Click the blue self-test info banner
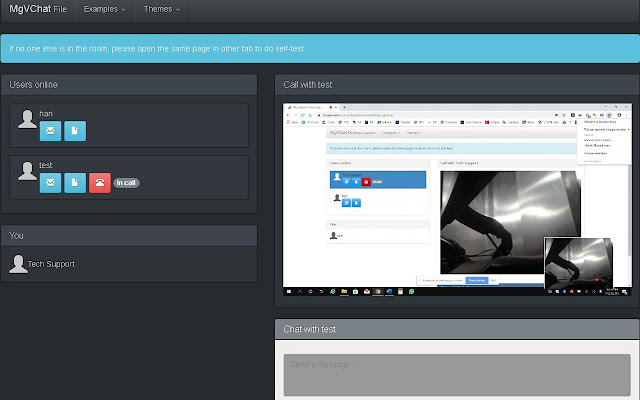The width and height of the screenshot is (640, 400). 320,49
